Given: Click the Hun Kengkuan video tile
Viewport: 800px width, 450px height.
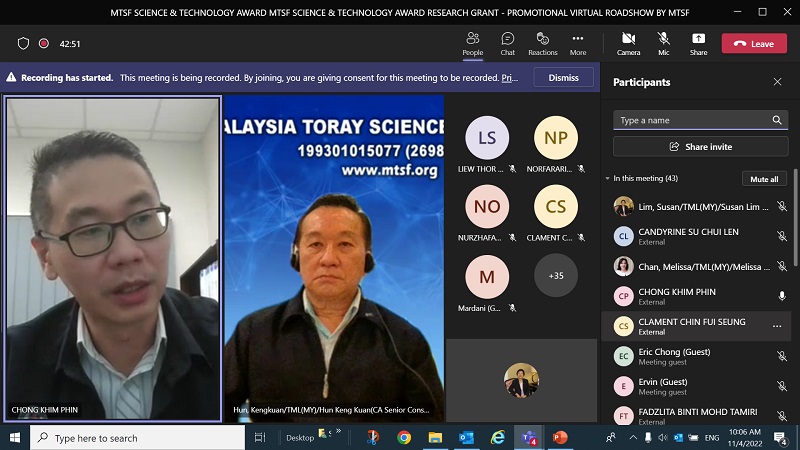Looking at the screenshot, I should (x=334, y=259).
